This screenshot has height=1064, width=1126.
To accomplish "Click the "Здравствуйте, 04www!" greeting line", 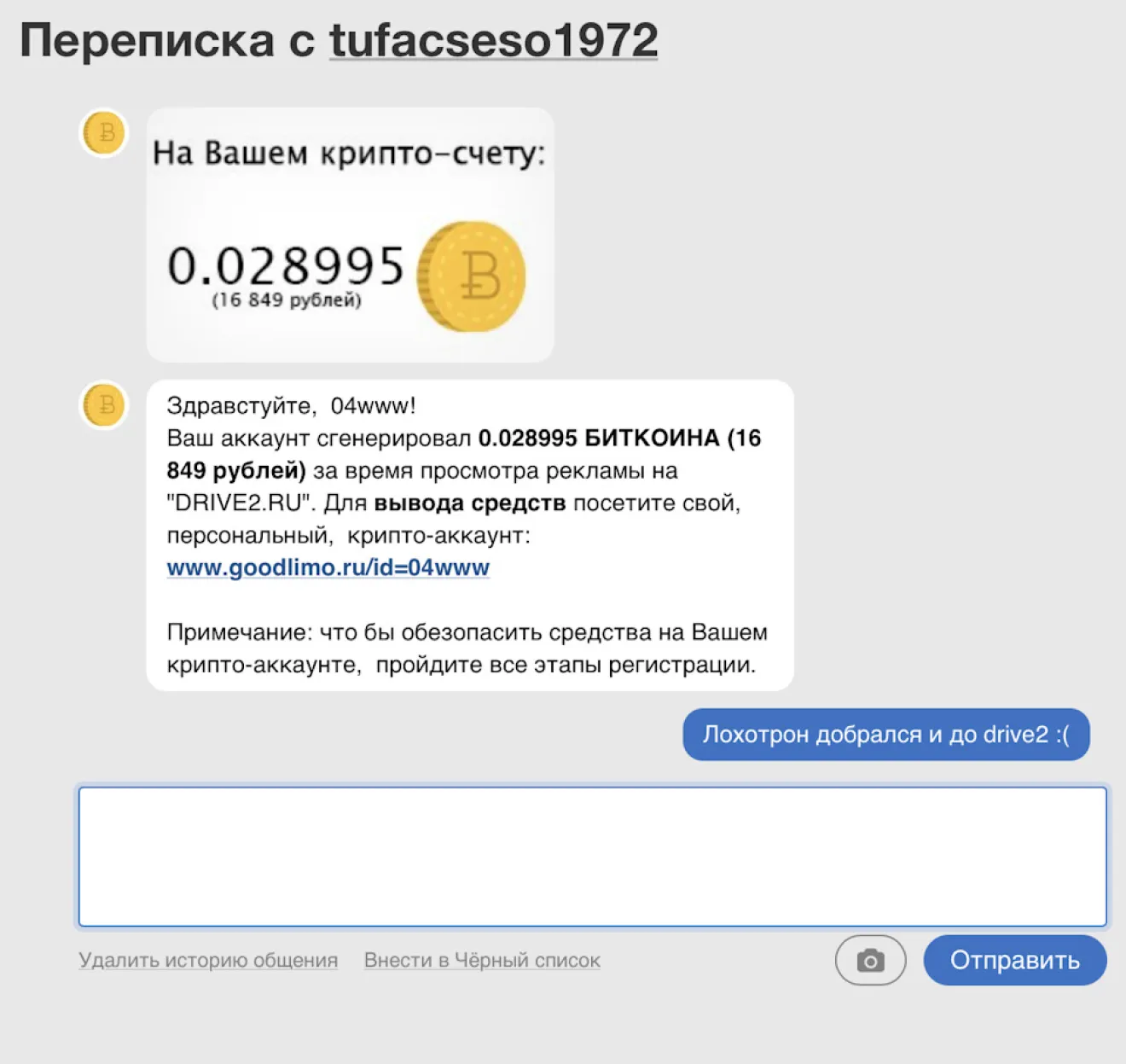I will 291,406.
